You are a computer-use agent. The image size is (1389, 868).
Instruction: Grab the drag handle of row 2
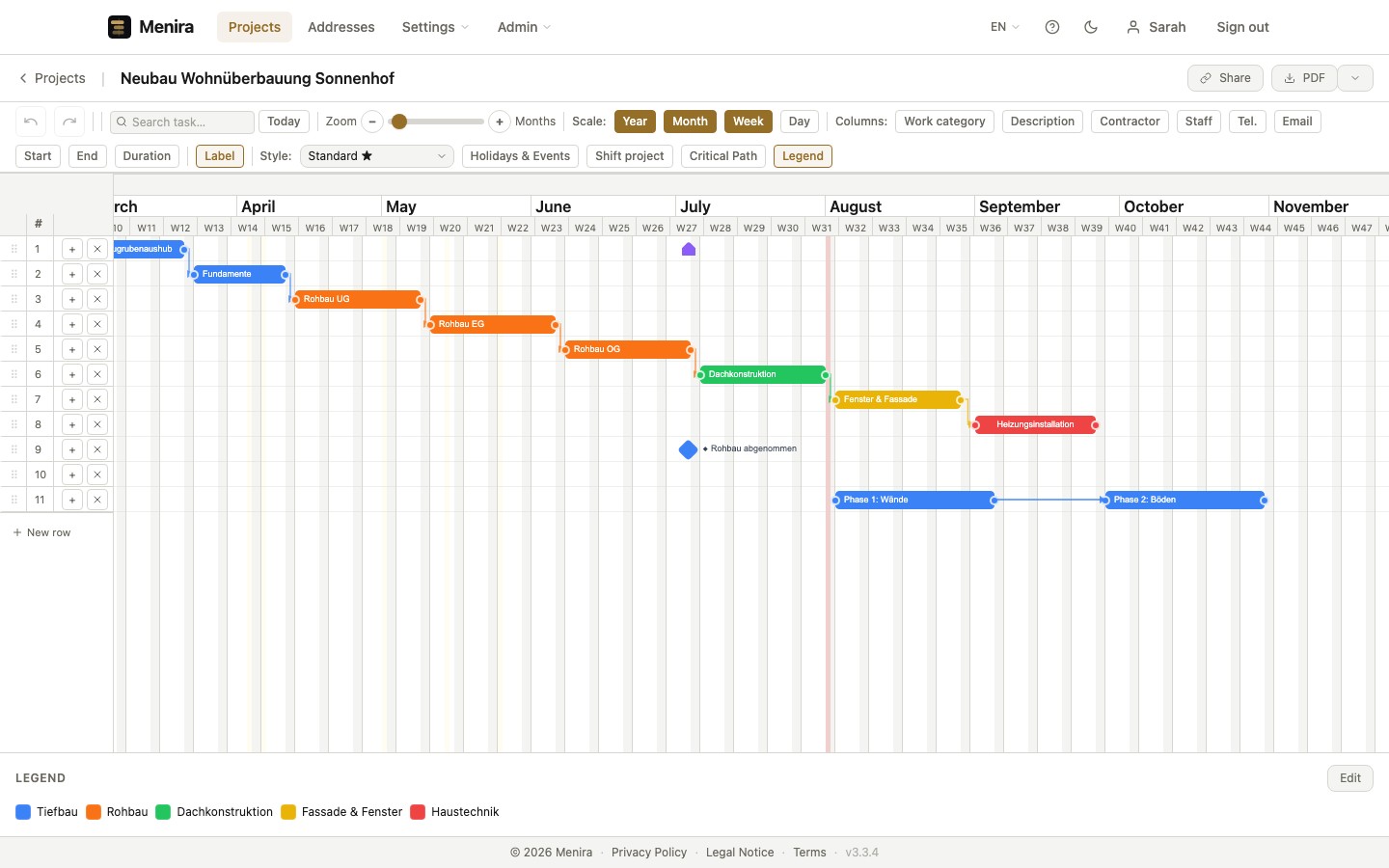(14, 274)
